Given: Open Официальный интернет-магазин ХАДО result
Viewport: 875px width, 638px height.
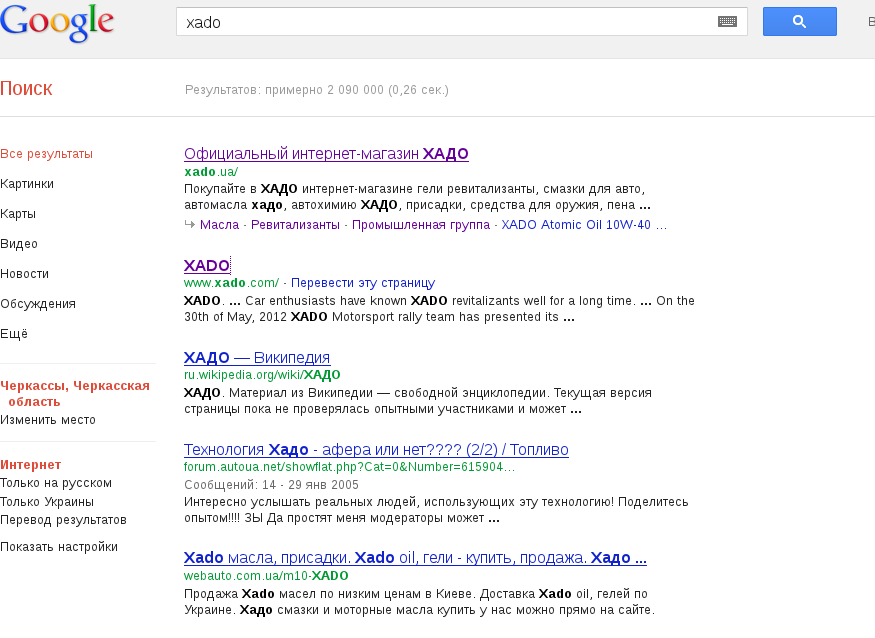Looking at the screenshot, I should [326, 154].
